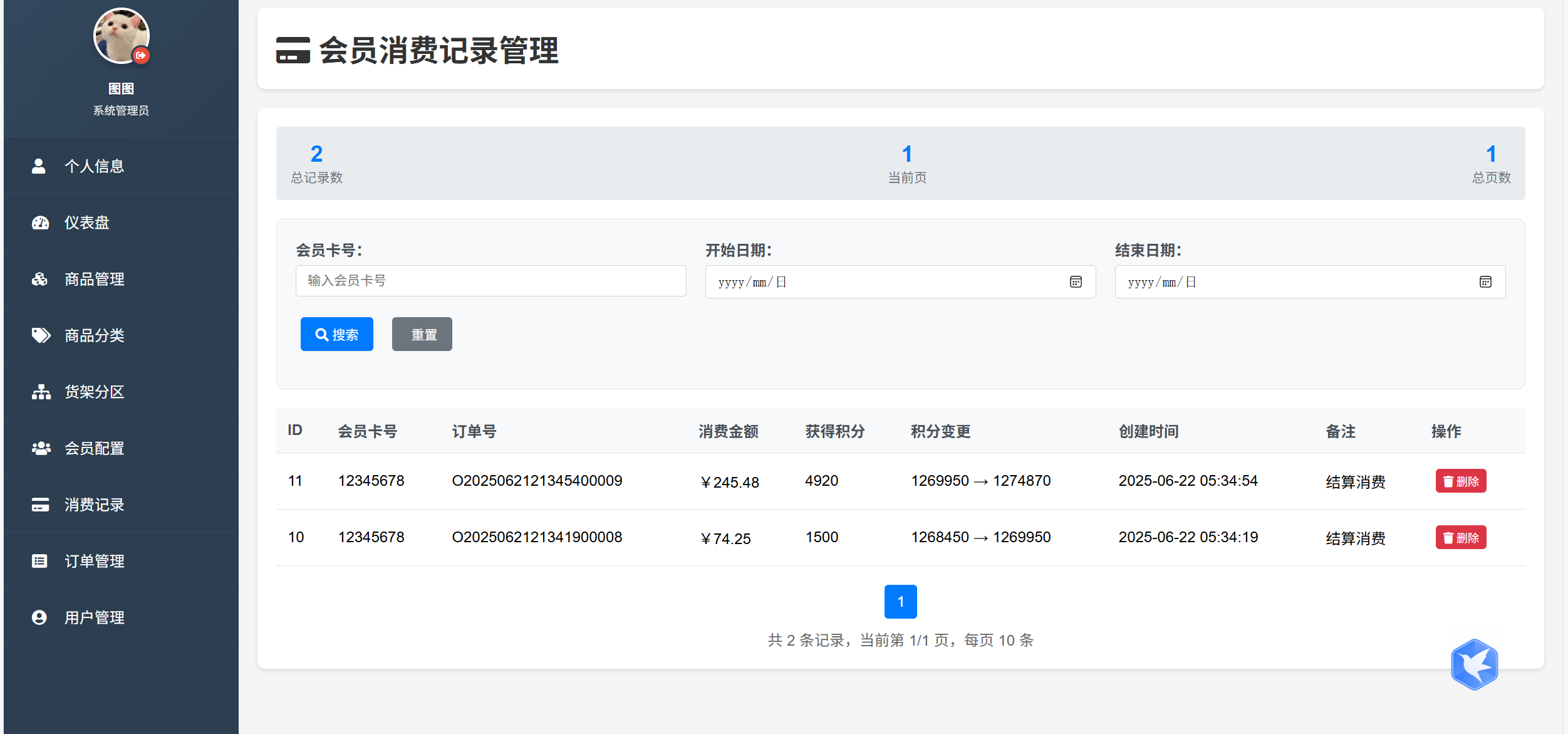Viewport: 1568px width, 734px height.
Task: Click the logout icon on the avatar
Action: [141, 56]
